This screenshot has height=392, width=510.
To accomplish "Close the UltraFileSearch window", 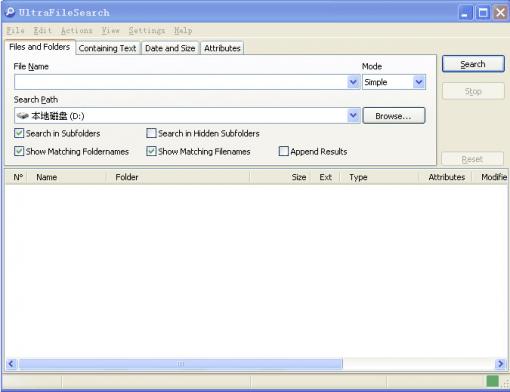I will click(501, 13).
